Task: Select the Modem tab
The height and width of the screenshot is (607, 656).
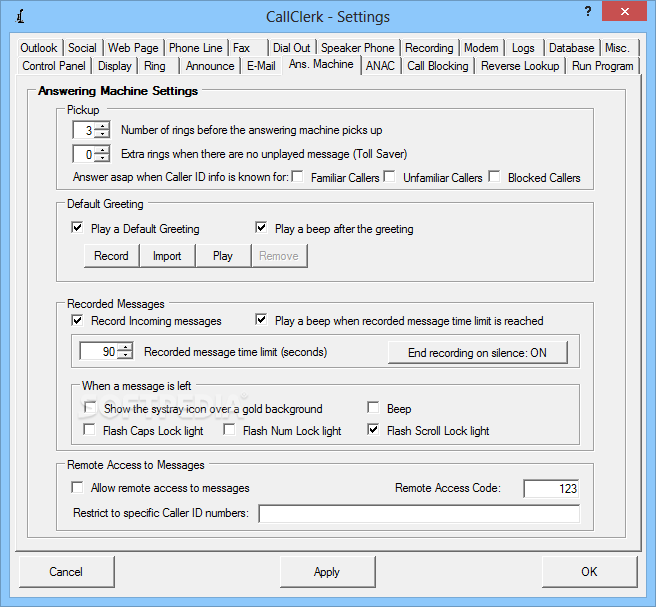Action: [481, 48]
